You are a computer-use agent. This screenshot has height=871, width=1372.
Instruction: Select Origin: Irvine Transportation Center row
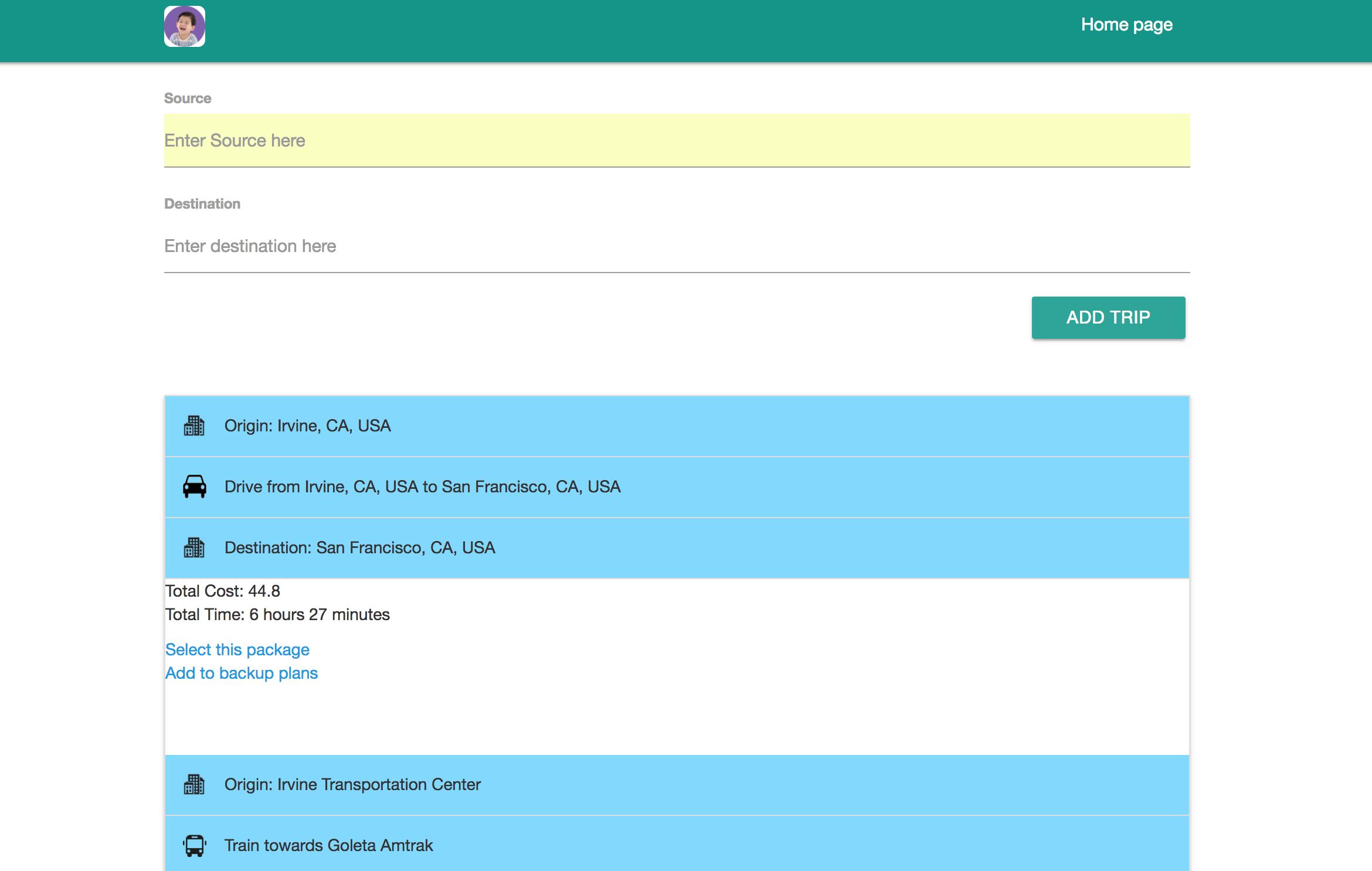677,784
